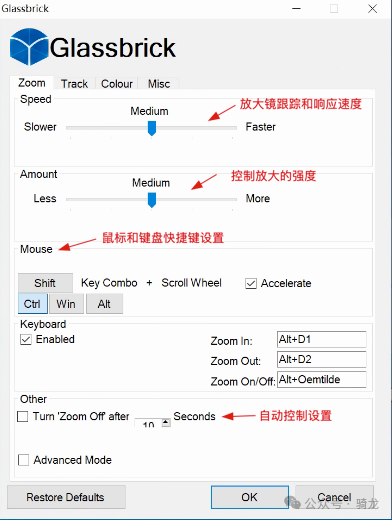Disable the Keyboard Enabled checkbox
This screenshot has width=392, height=520.
[26, 340]
